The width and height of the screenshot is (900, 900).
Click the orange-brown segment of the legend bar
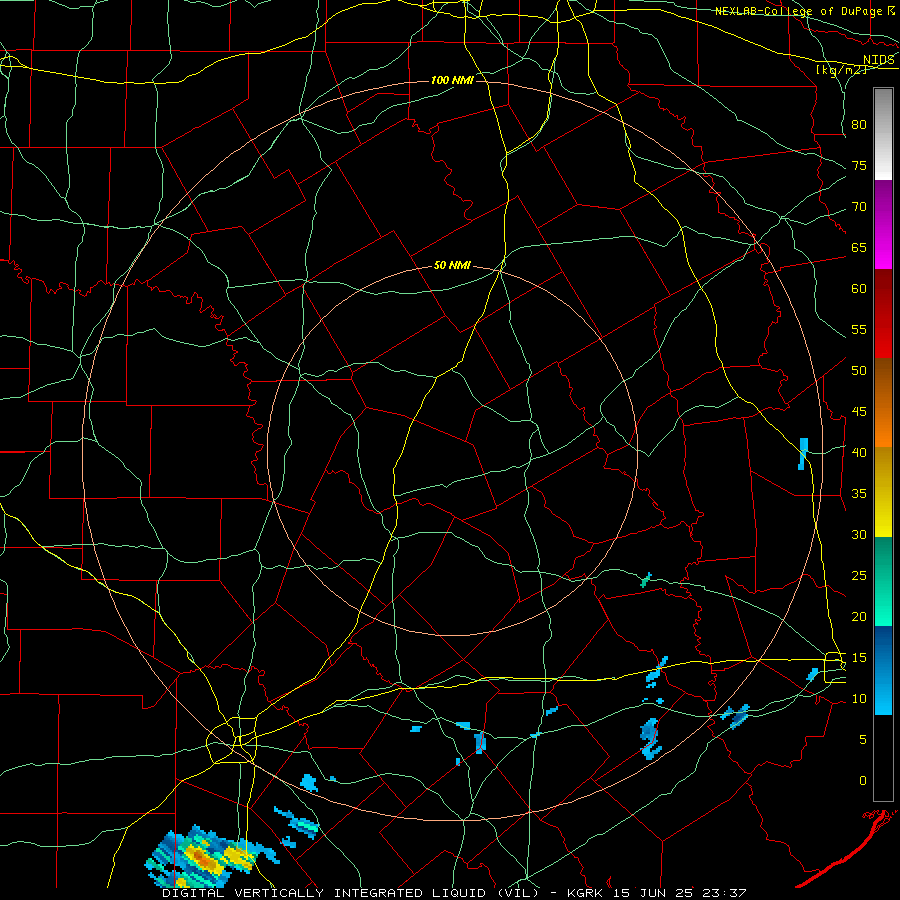[883, 403]
